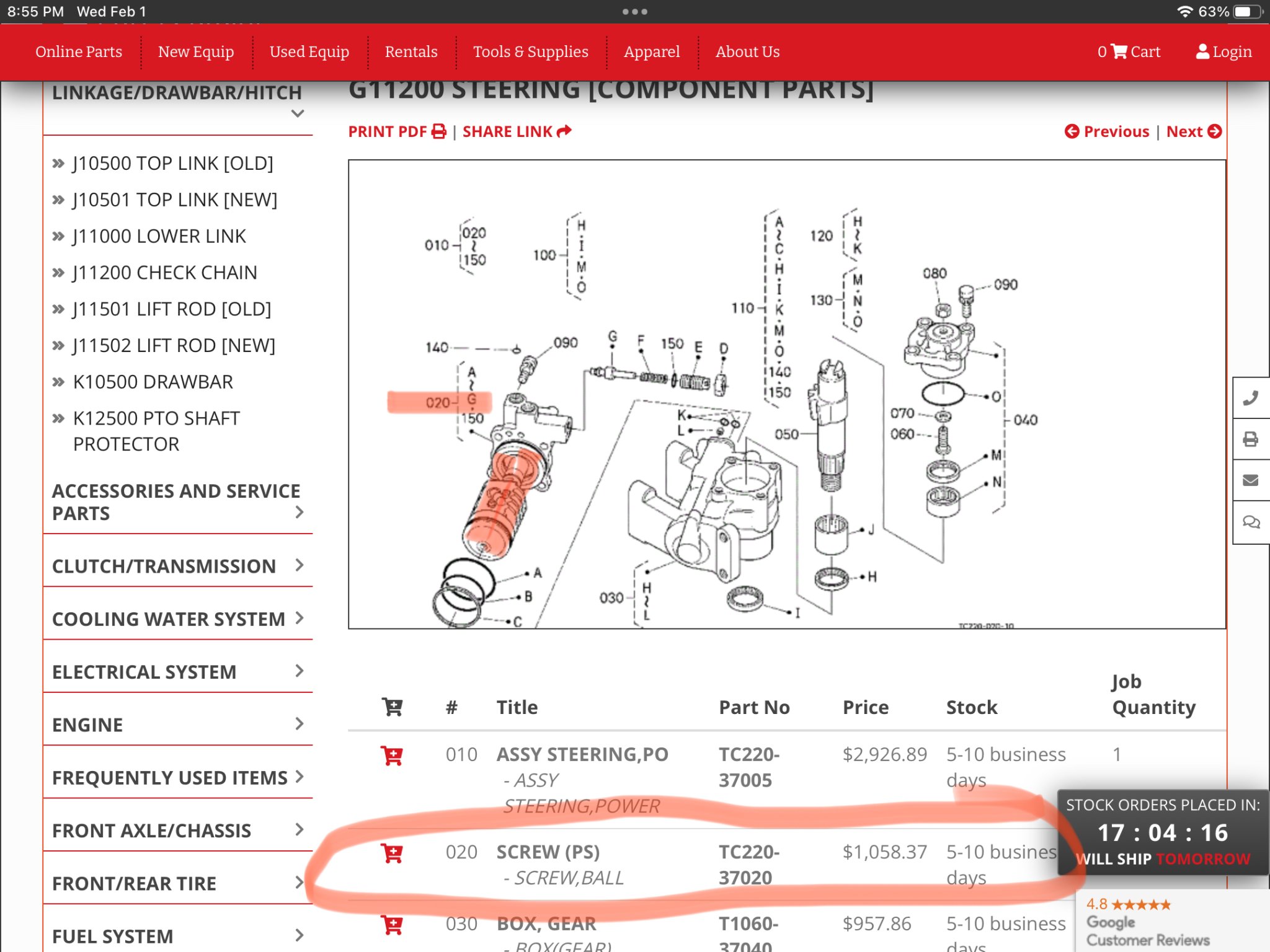Open J11200 CHECK CHAIN item
The image size is (1270, 952).
164,273
